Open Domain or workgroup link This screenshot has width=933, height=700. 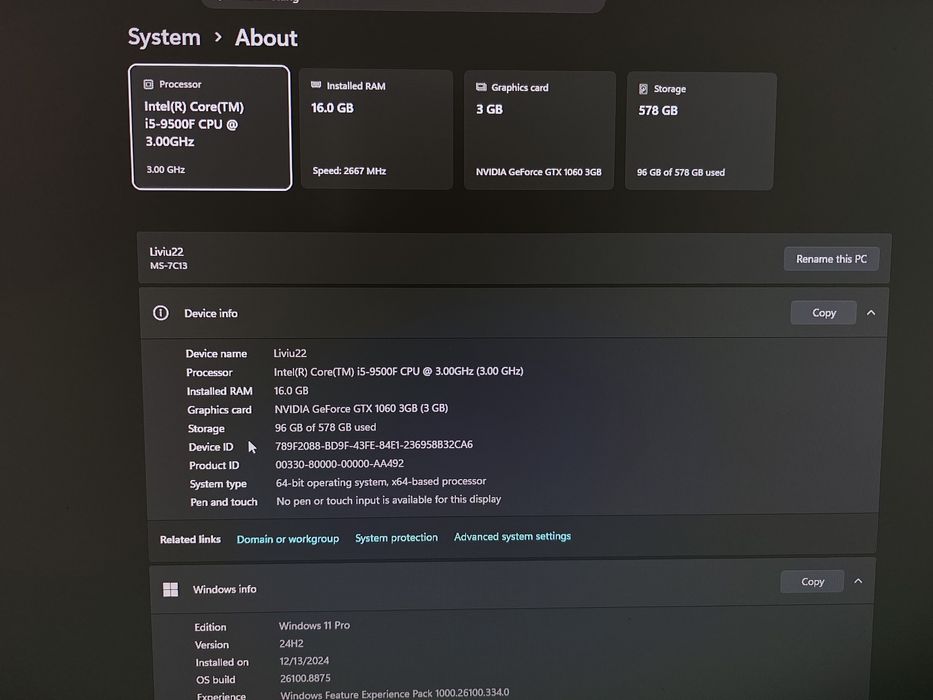pos(288,539)
